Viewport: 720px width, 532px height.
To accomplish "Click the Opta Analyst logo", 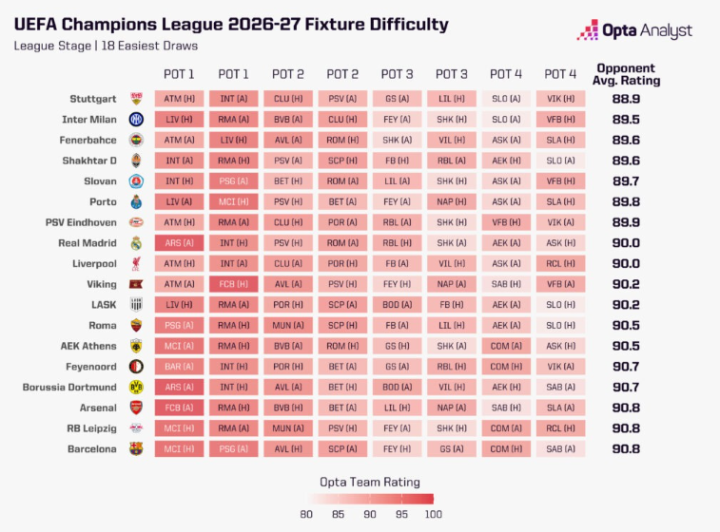I will 635,30.
